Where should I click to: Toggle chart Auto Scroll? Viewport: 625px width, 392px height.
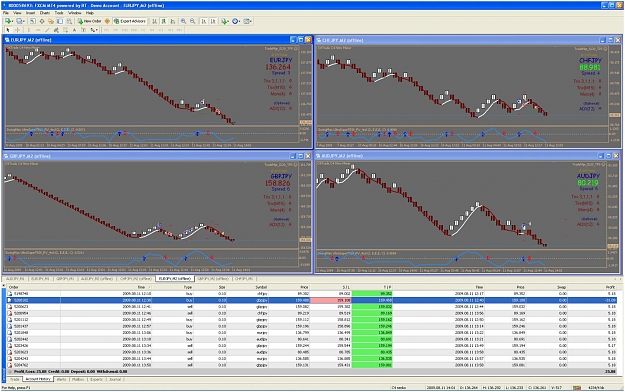click(x=204, y=21)
